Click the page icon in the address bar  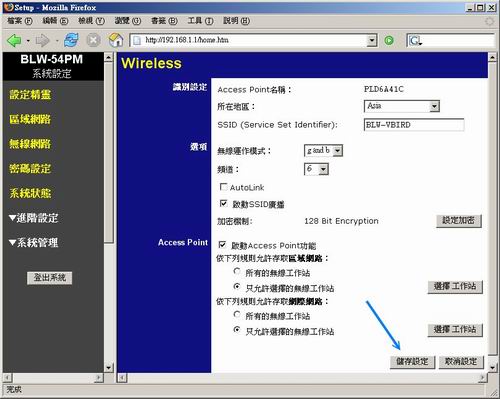point(137,40)
